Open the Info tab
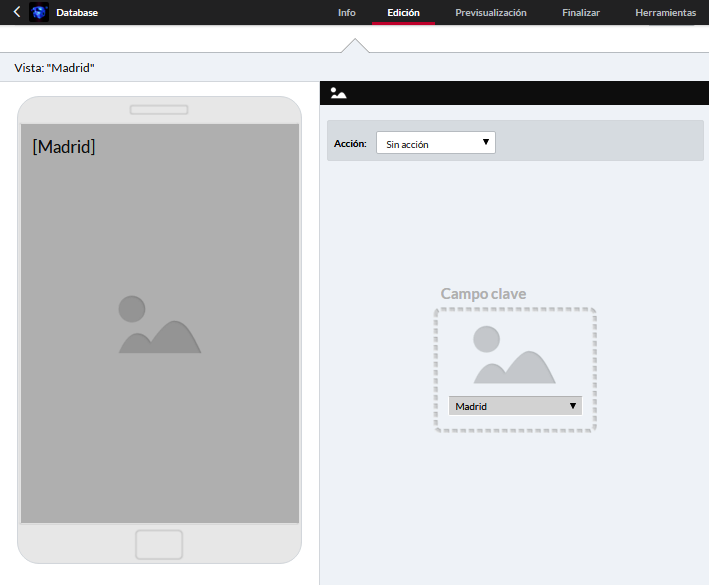 [347, 13]
